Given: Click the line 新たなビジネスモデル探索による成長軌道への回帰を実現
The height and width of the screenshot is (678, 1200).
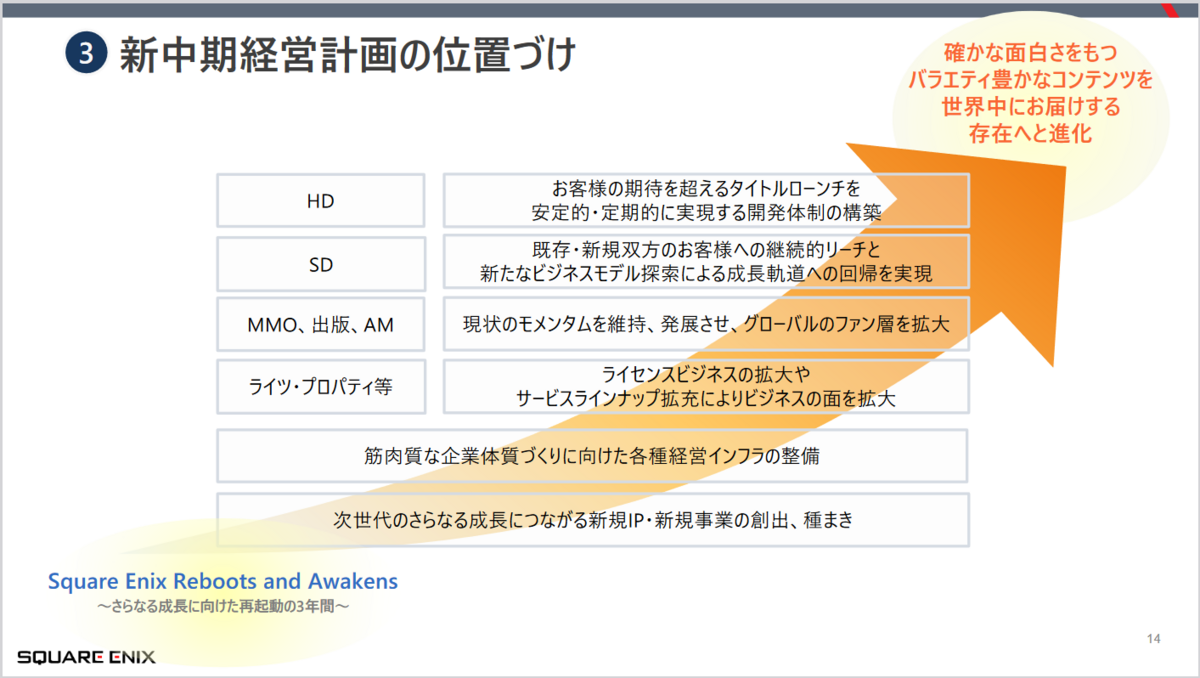Looking at the screenshot, I should (706, 274).
